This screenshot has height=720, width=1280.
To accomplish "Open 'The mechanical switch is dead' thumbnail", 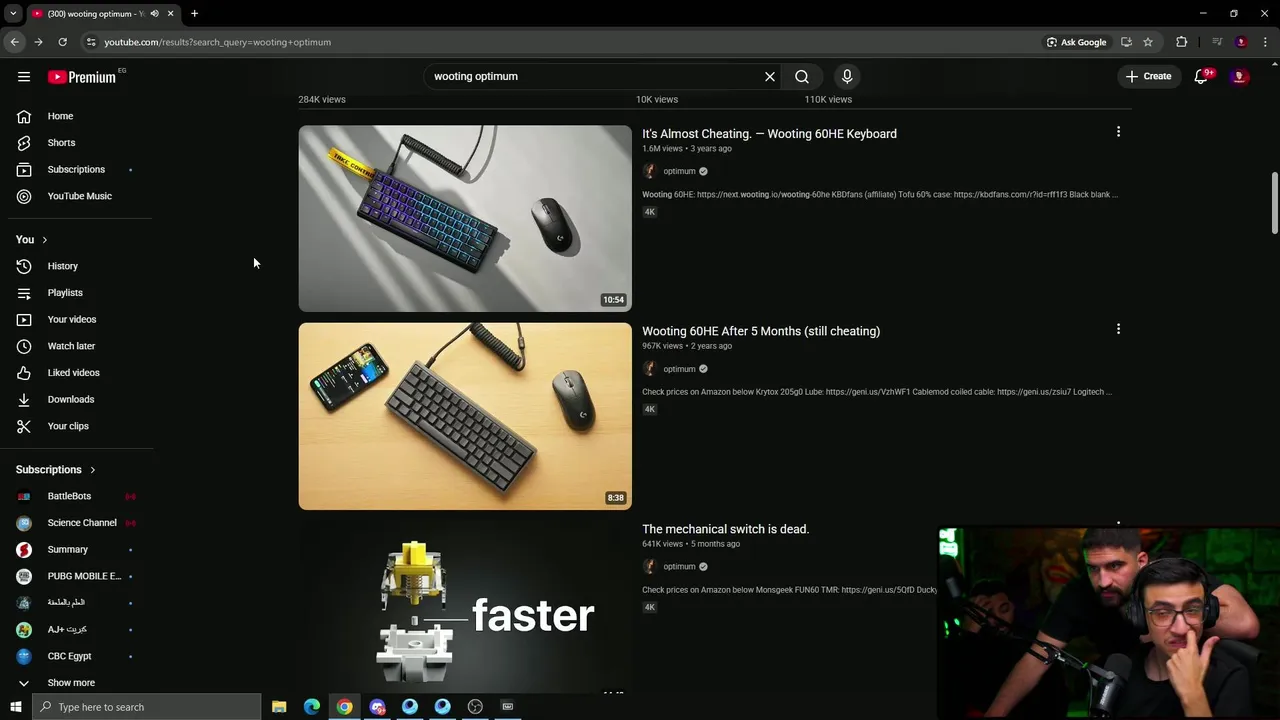I will 465,606.
